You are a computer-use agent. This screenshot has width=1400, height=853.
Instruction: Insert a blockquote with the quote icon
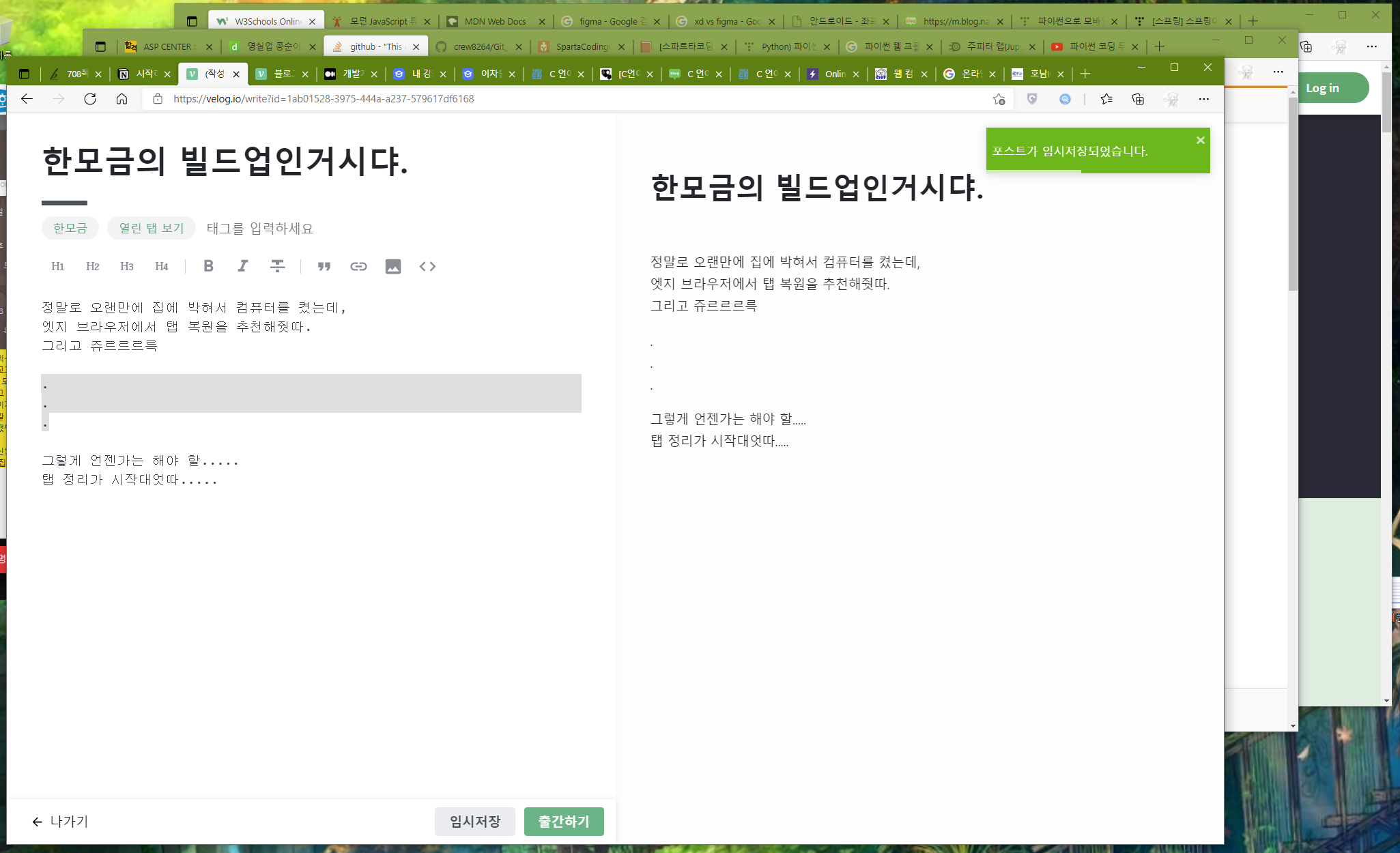pyautogui.click(x=324, y=266)
